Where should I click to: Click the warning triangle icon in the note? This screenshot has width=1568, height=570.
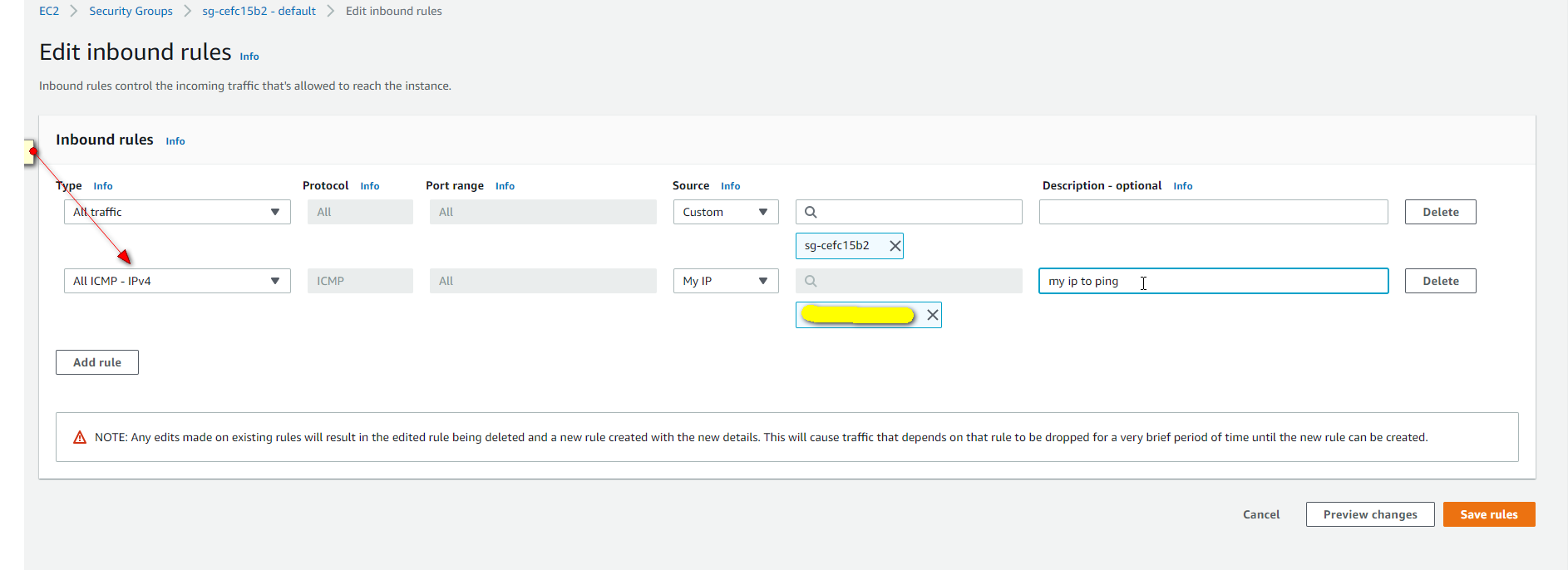[80, 437]
